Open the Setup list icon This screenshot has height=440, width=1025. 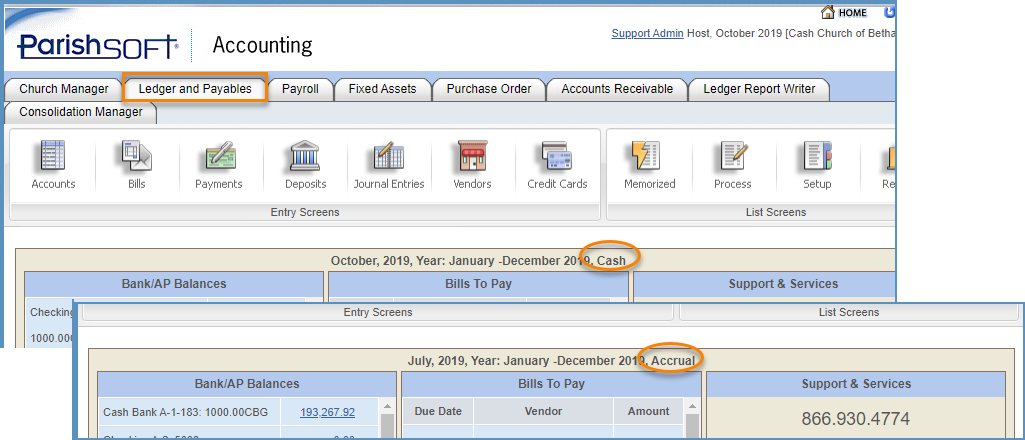click(817, 157)
